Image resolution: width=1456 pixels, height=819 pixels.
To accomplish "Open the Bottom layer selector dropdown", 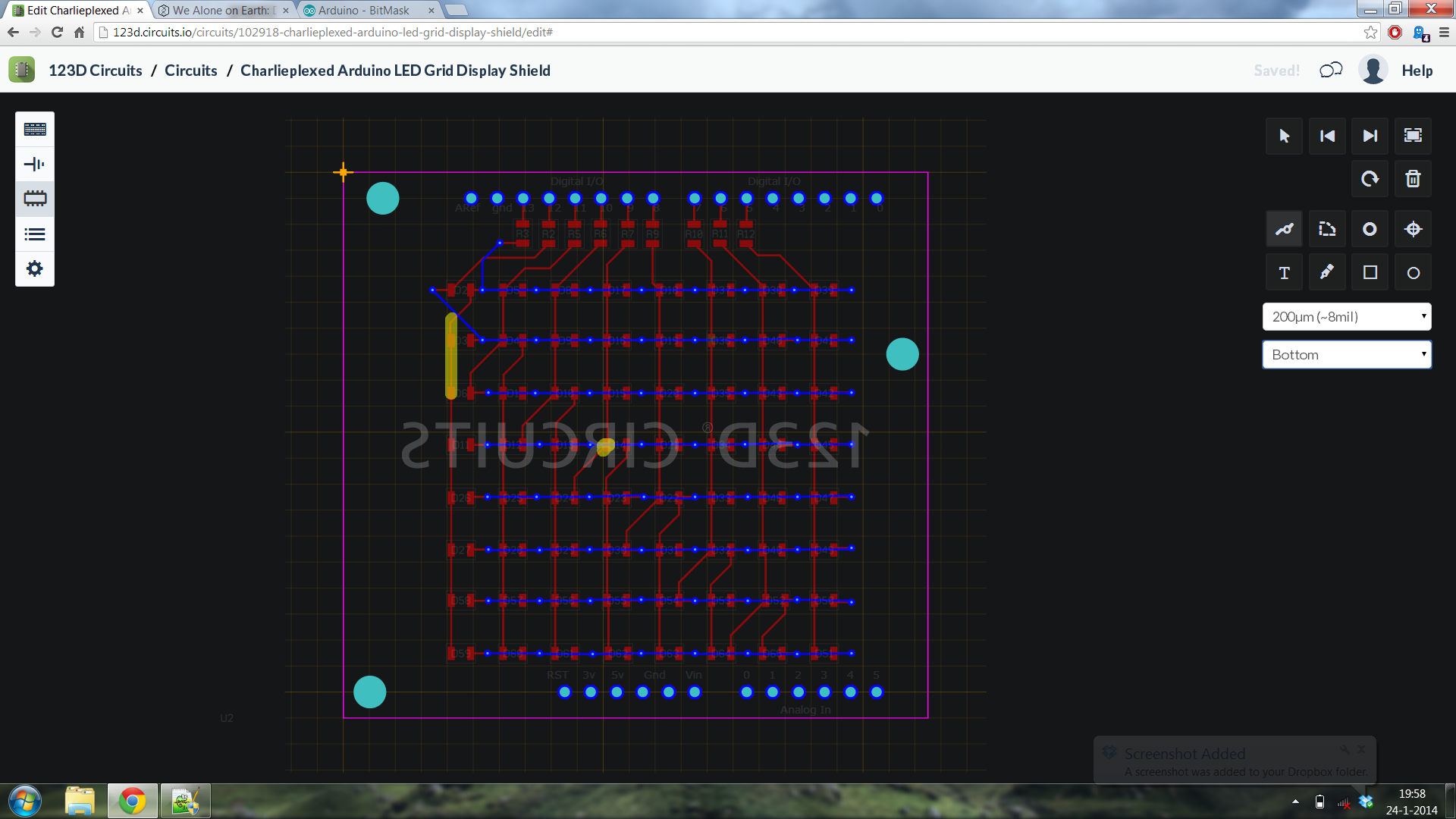I will point(1347,354).
